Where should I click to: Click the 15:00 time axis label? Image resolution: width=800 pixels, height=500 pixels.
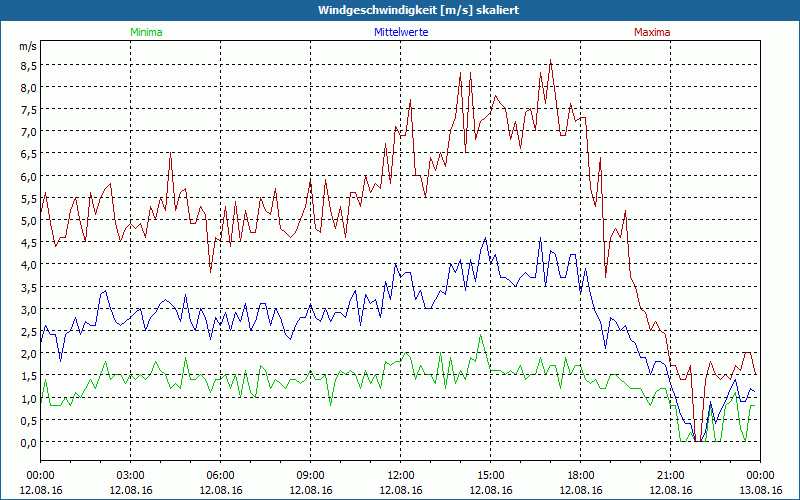[490, 476]
